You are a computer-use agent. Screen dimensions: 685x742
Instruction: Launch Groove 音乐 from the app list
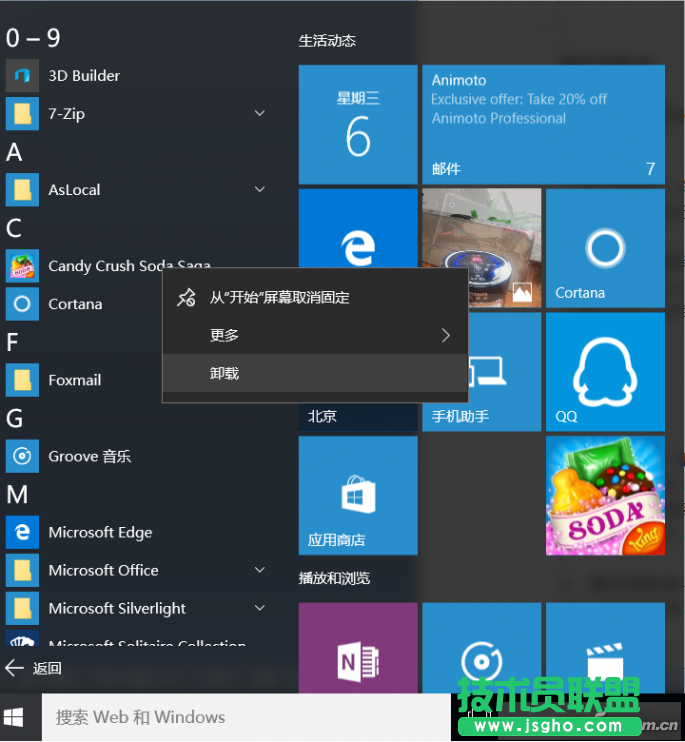tap(89, 456)
